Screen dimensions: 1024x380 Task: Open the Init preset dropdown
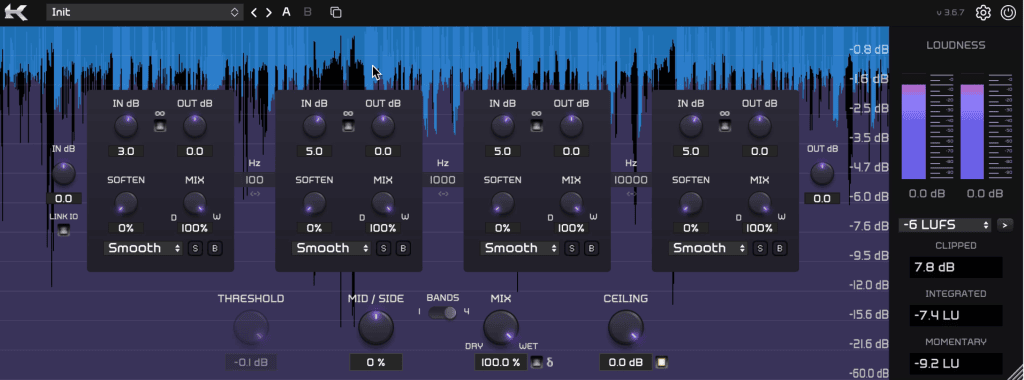pyautogui.click(x=144, y=12)
